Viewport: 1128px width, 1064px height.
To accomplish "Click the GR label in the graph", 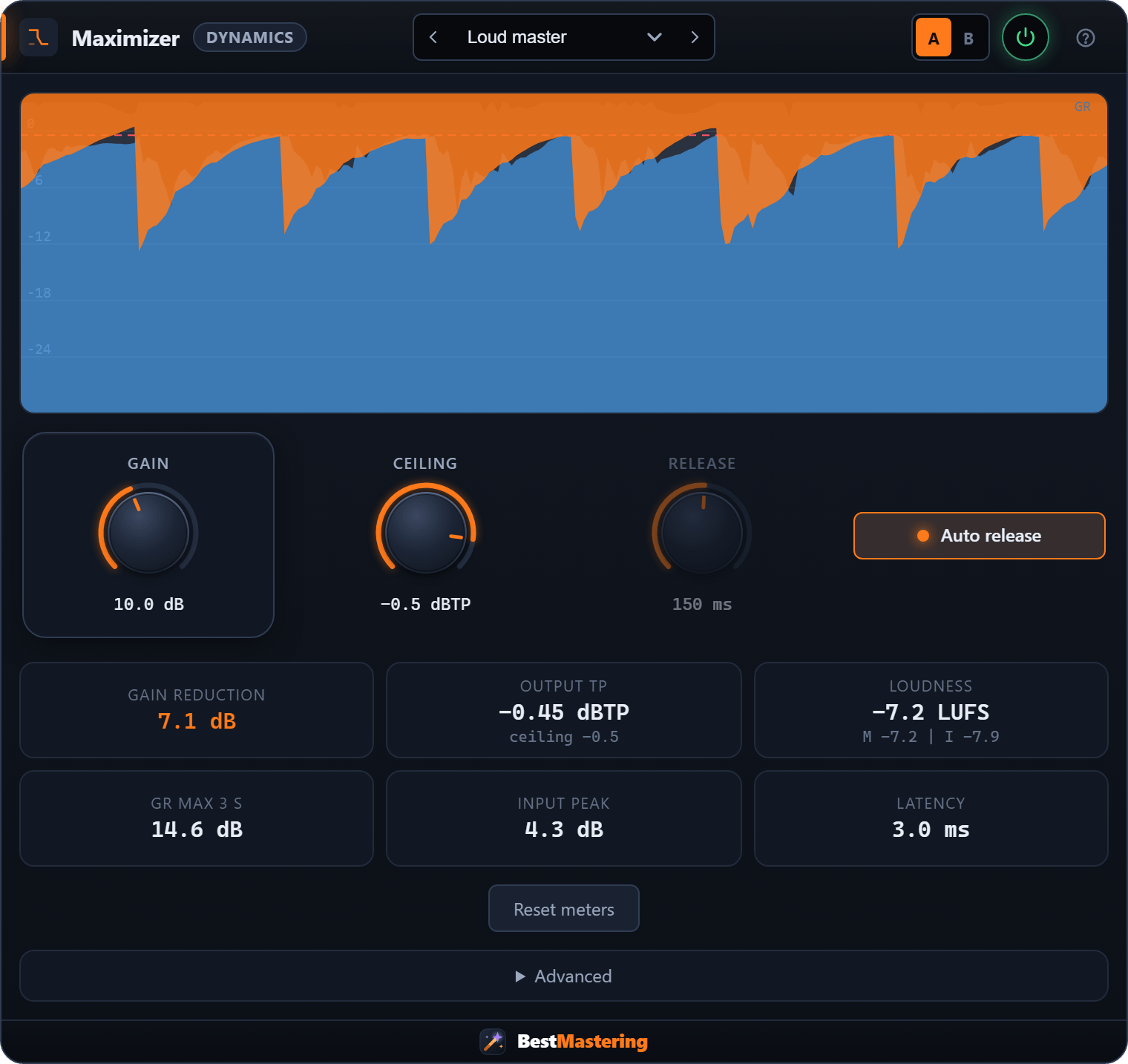I will [x=1083, y=107].
